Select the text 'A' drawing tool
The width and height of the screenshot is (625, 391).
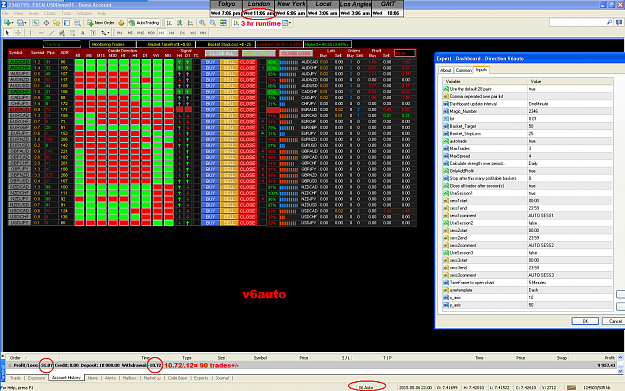[x=83, y=33]
